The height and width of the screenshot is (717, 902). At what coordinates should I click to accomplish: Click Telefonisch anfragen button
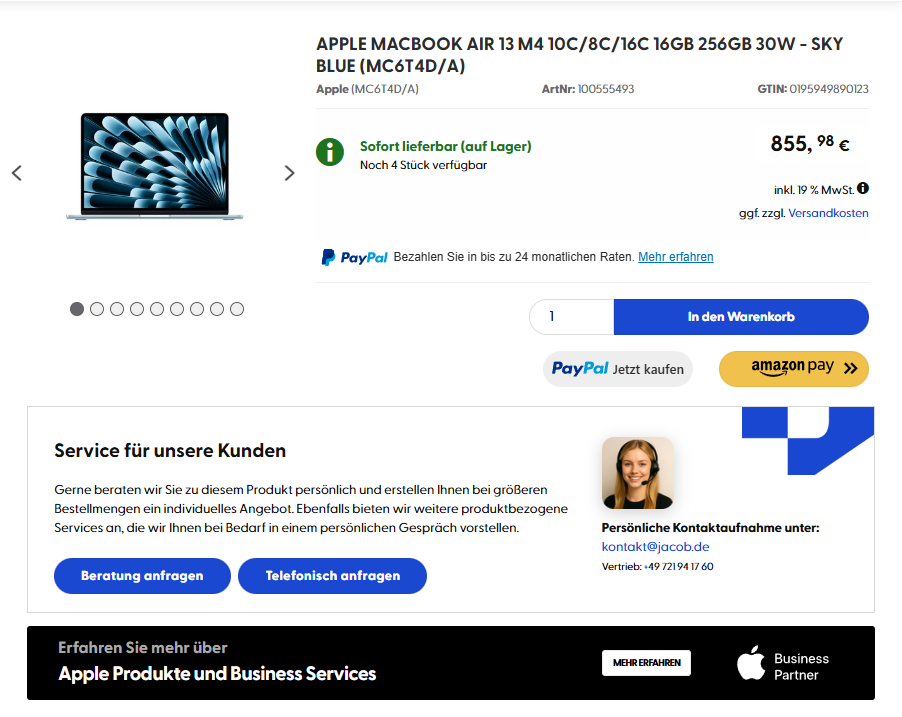[x=332, y=575]
